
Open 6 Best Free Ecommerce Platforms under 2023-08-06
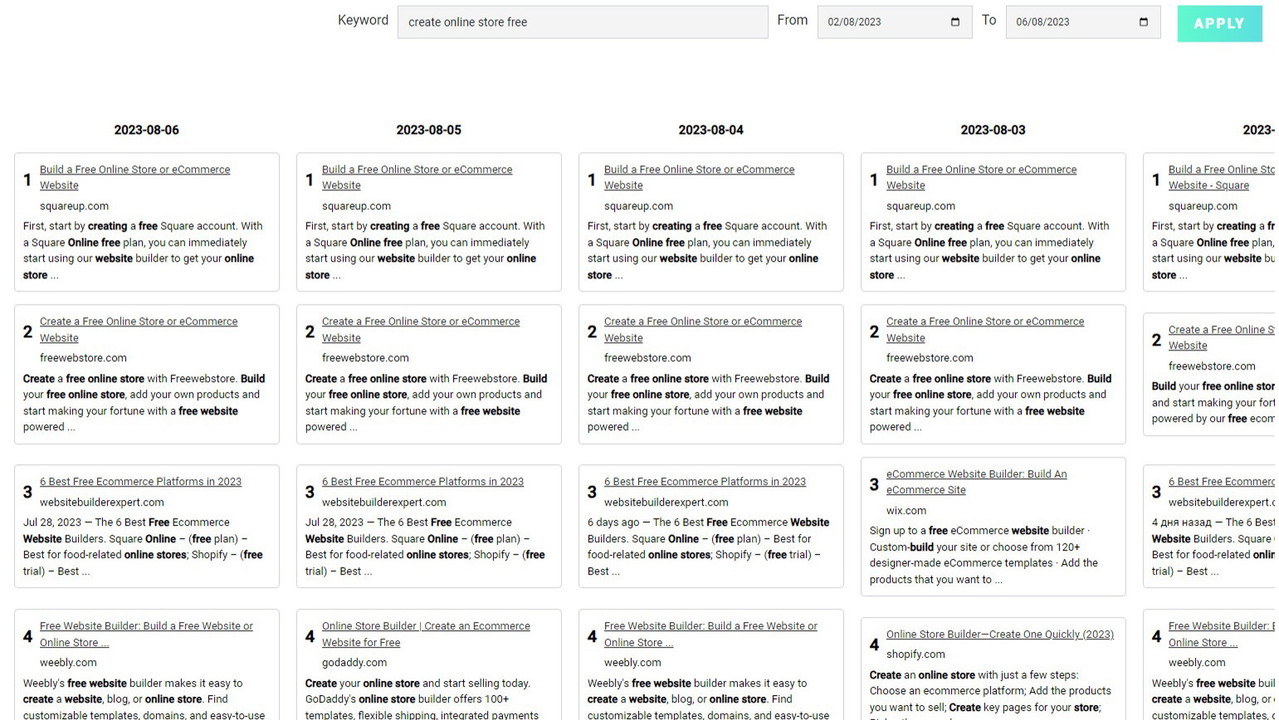[x=140, y=482]
